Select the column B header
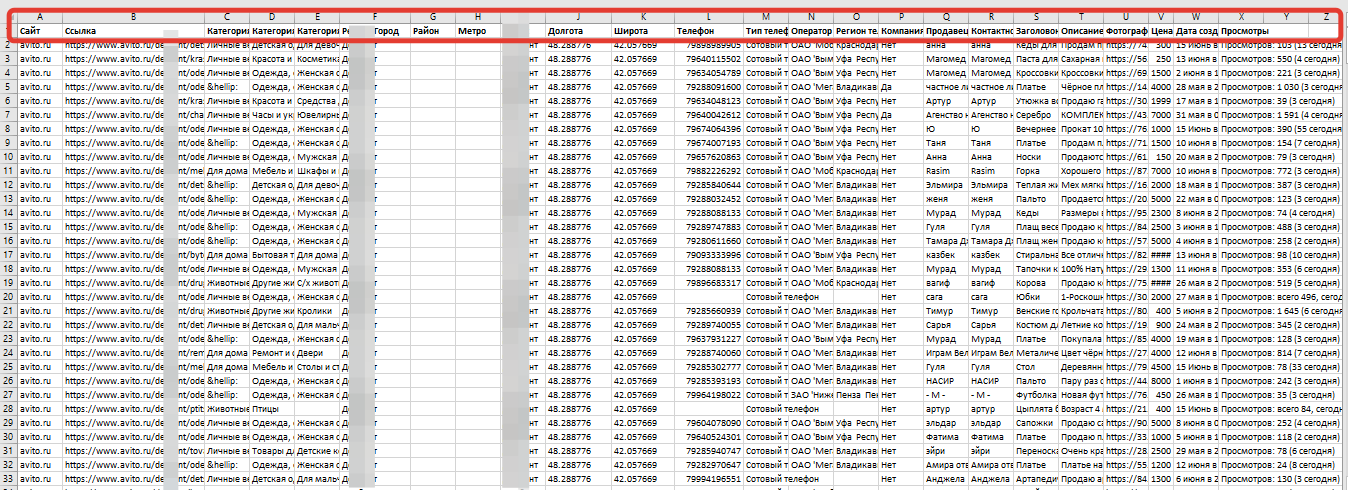 (x=133, y=17)
